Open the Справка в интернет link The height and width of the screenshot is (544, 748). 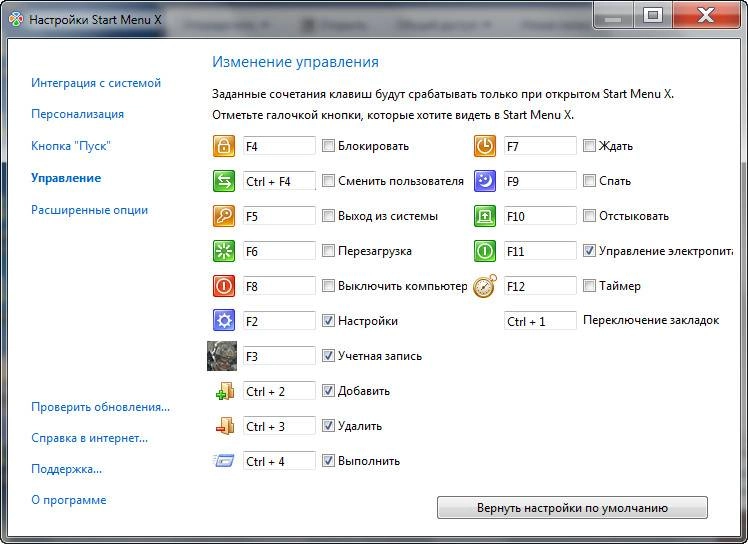coord(89,438)
